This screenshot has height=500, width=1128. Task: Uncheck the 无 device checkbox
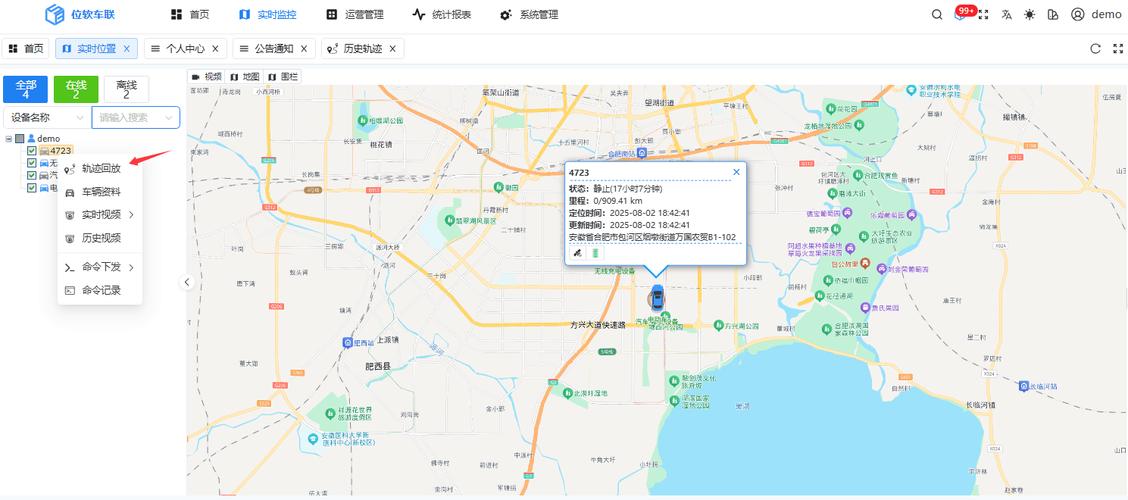click(32, 163)
